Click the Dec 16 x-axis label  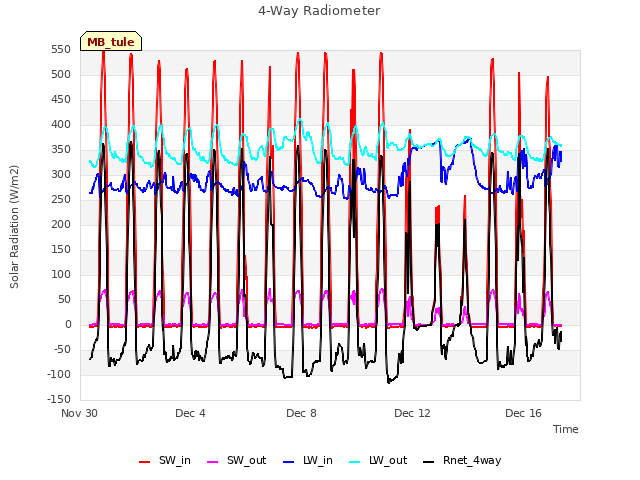[x=523, y=413]
